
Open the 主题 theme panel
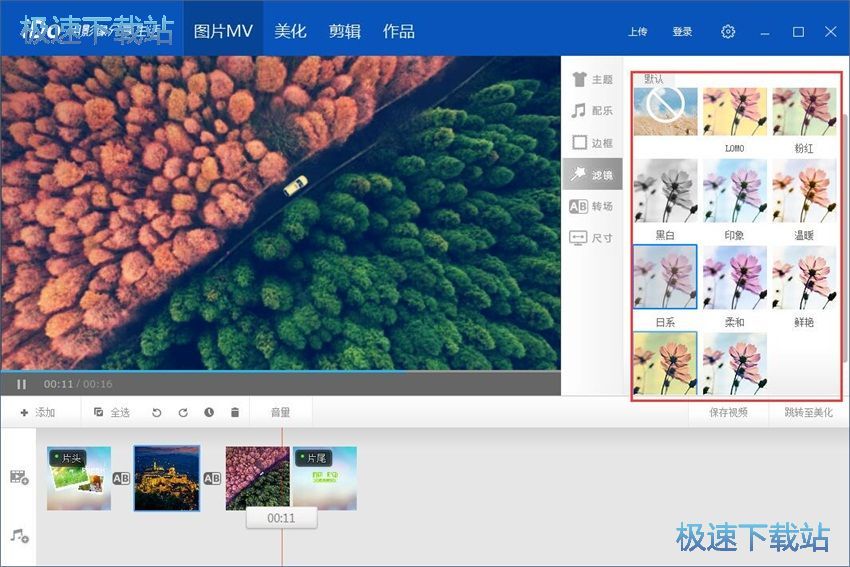pos(592,79)
